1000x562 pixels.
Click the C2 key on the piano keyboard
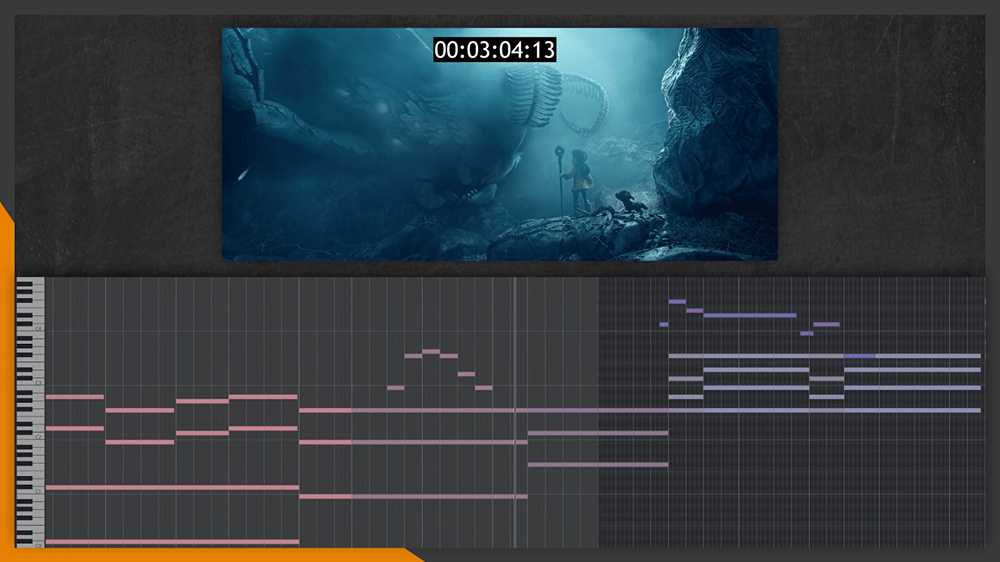click(30, 437)
